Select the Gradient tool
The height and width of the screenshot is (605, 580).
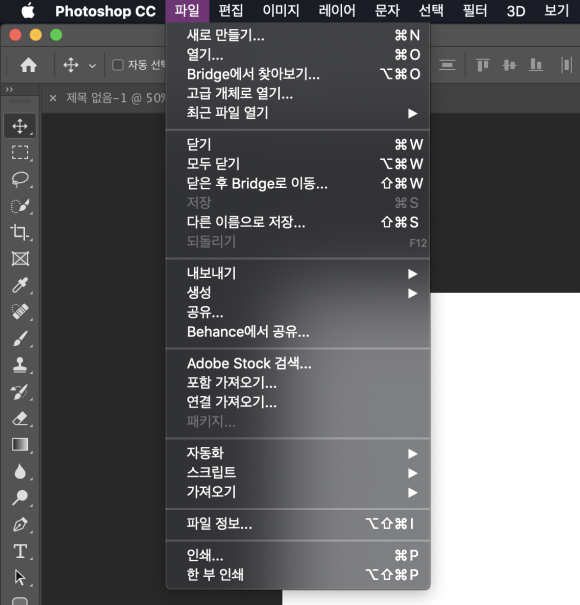pyautogui.click(x=20, y=444)
